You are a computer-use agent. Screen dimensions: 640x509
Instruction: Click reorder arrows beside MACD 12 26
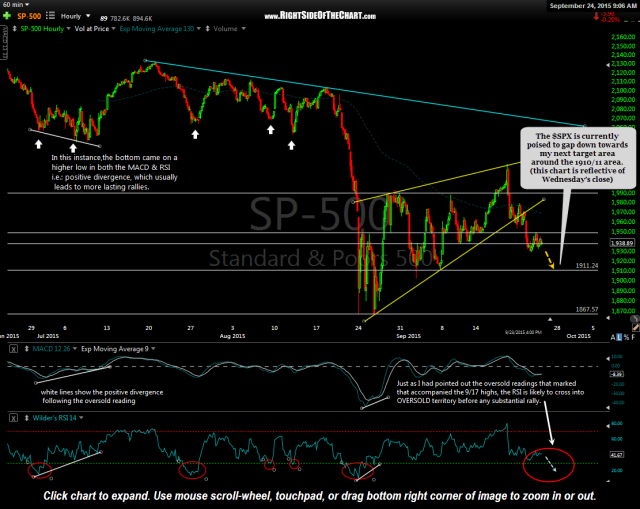[27, 349]
